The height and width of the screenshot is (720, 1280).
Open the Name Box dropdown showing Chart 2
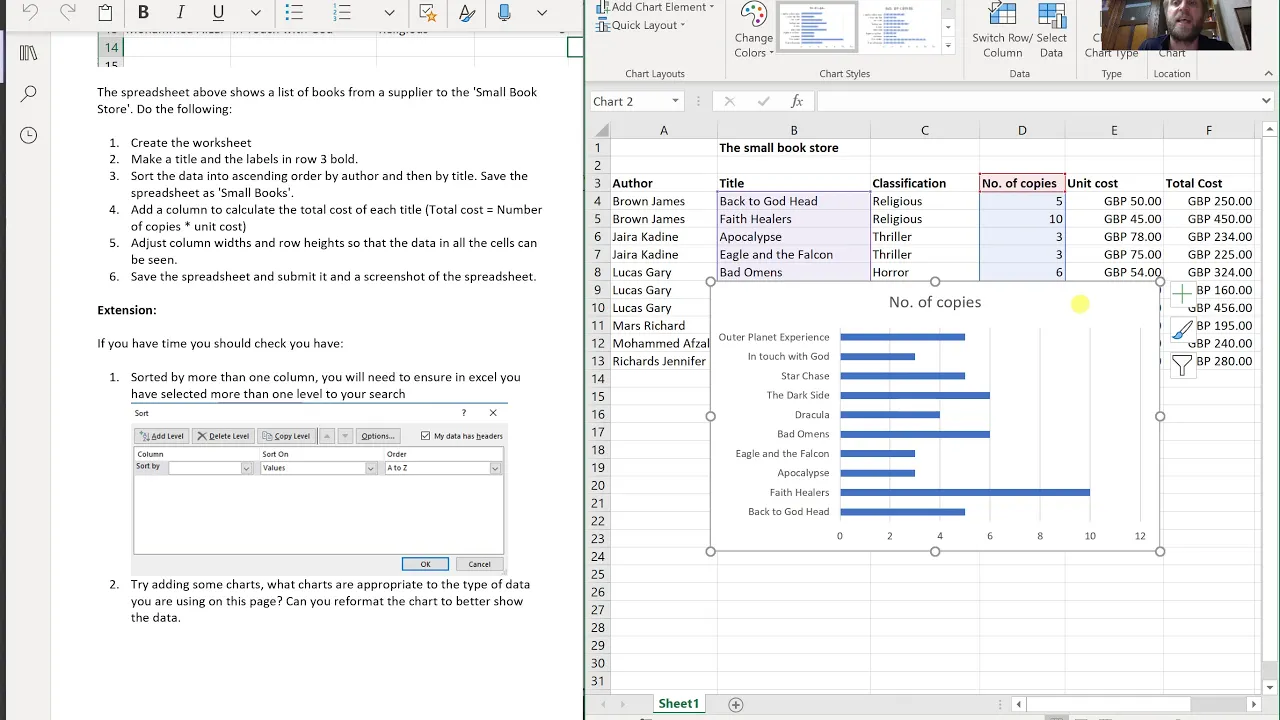click(x=675, y=101)
